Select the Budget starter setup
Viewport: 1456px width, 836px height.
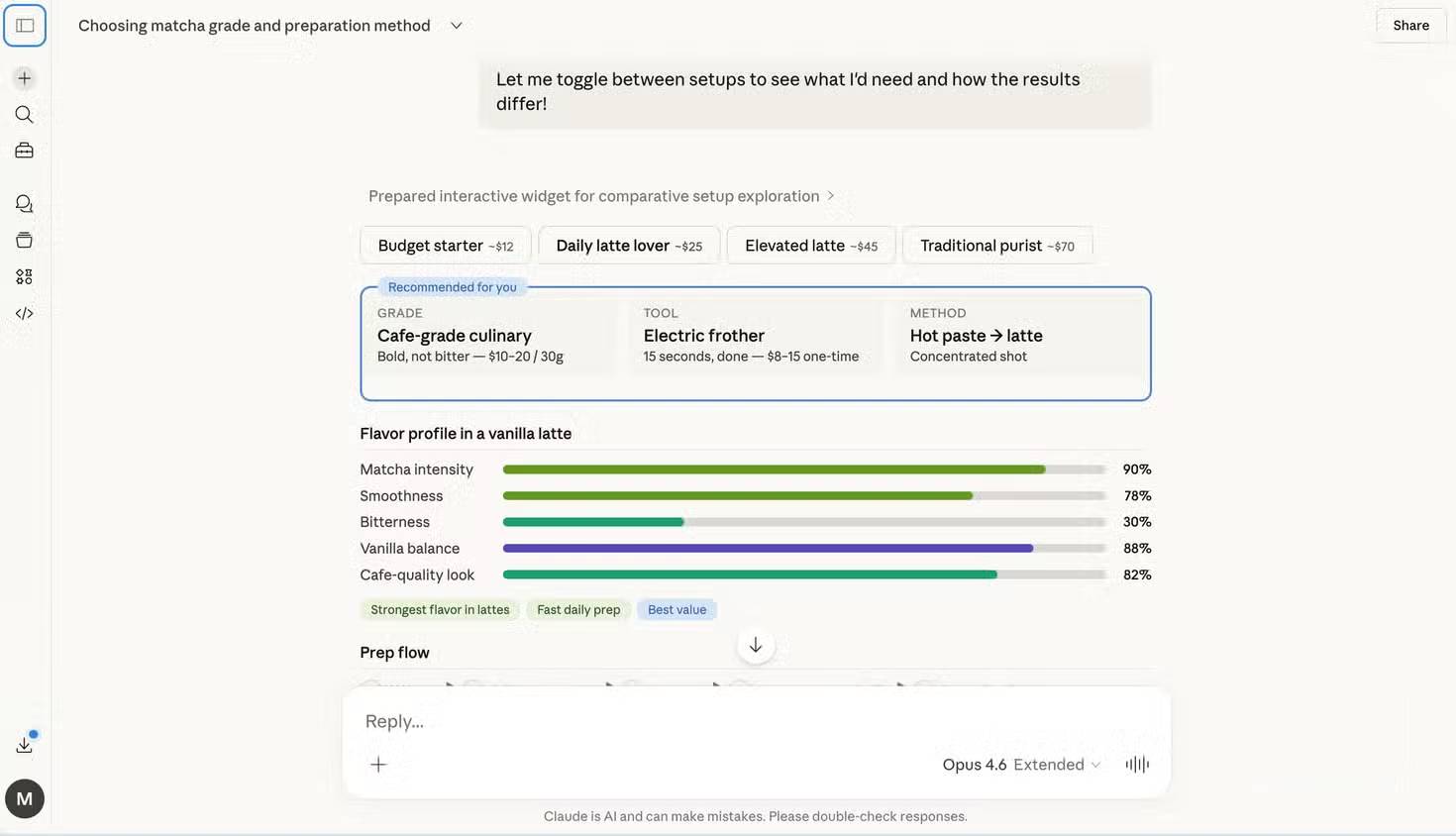coord(446,246)
